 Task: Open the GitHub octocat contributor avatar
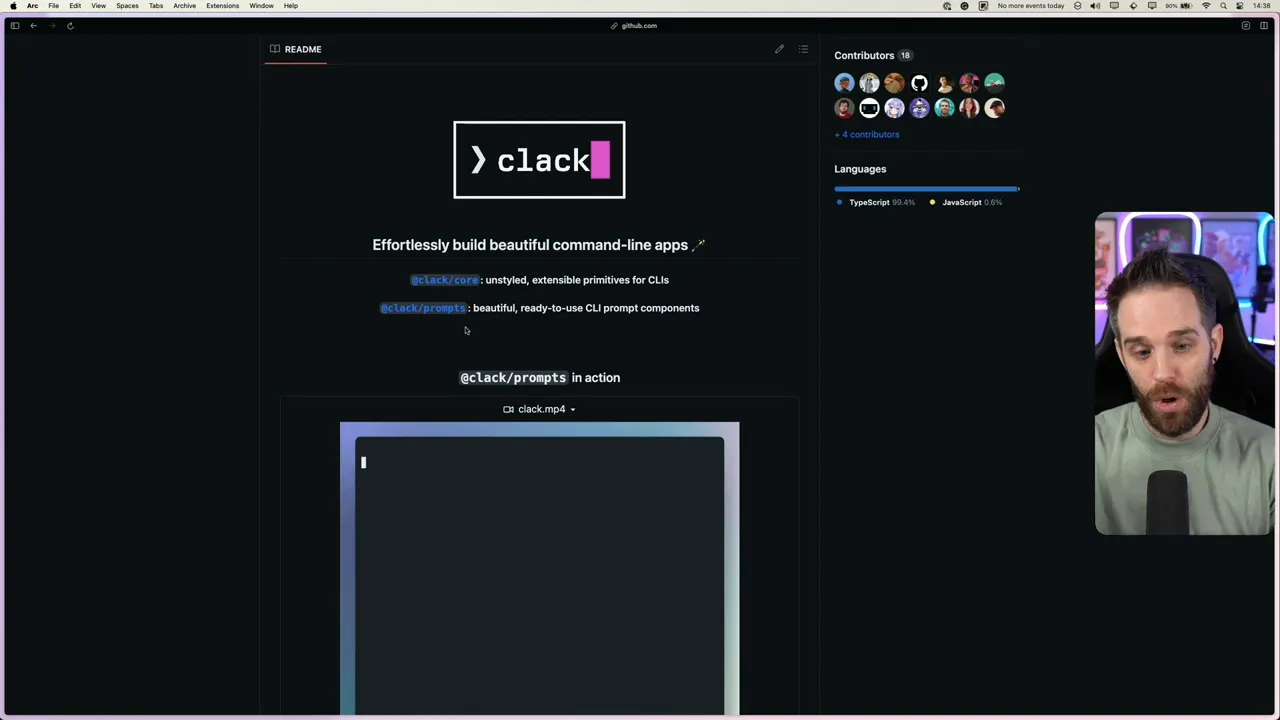point(919,83)
